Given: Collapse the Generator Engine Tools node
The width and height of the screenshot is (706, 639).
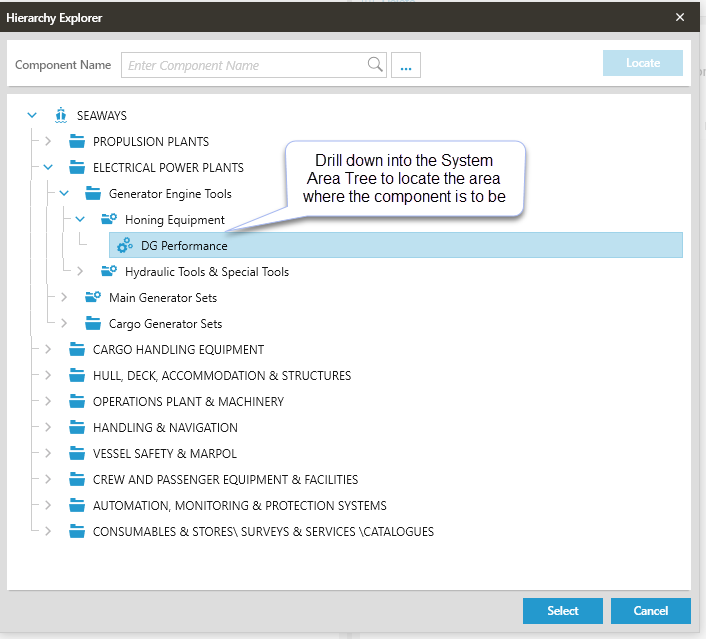Looking at the screenshot, I should click(x=64, y=194).
